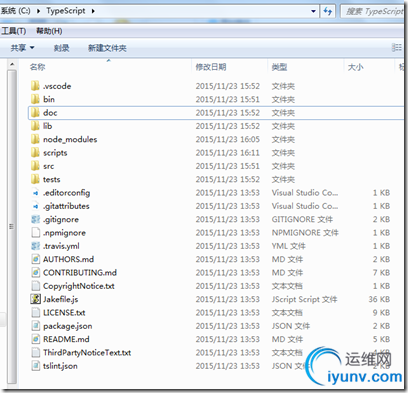Viewport: 408px width, 393px height.
Task: Select the doc folder icon
Action: click(35, 113)
